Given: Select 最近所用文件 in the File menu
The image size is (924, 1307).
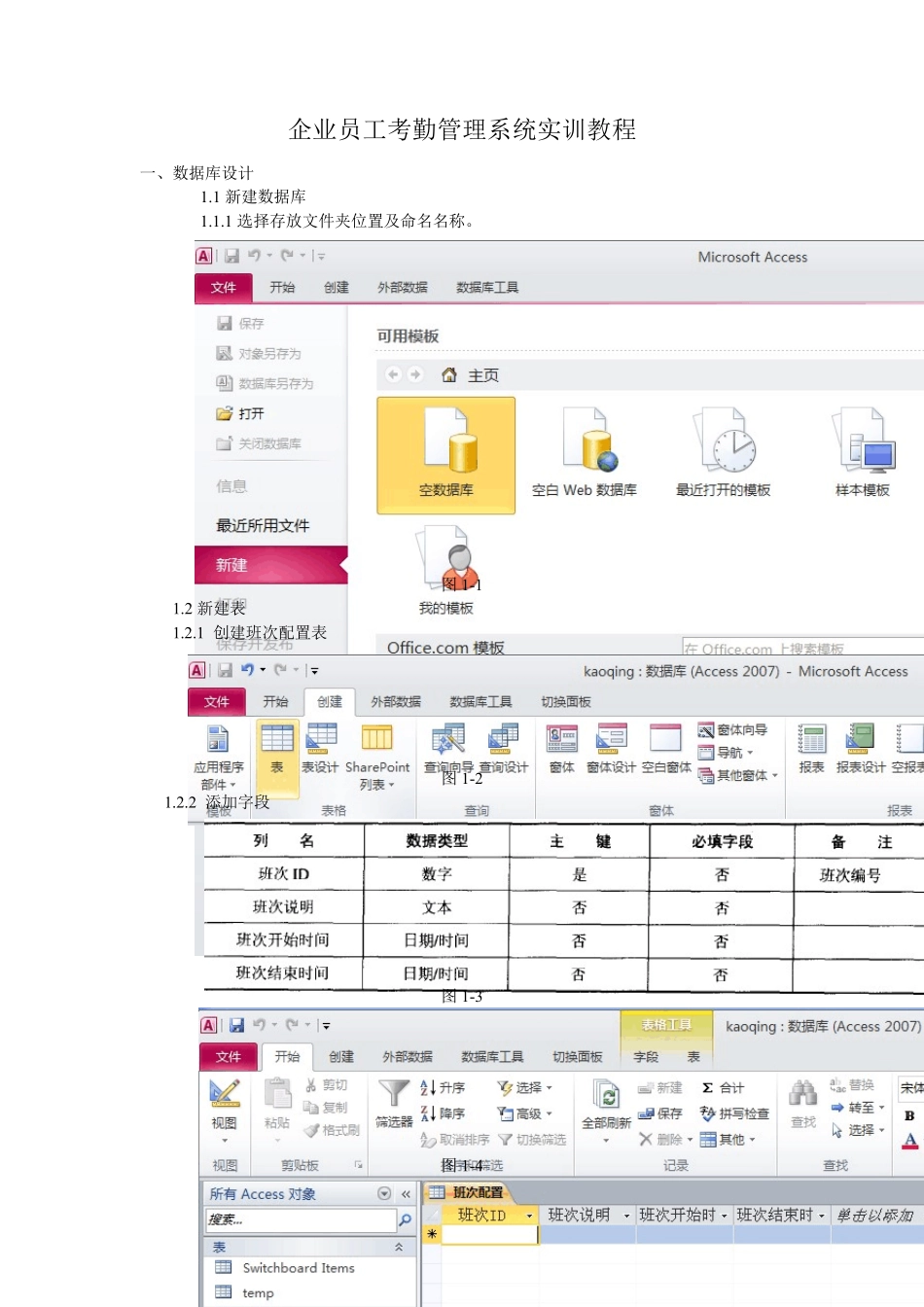Looking at the screenshot, I should (x=263, y=525).
